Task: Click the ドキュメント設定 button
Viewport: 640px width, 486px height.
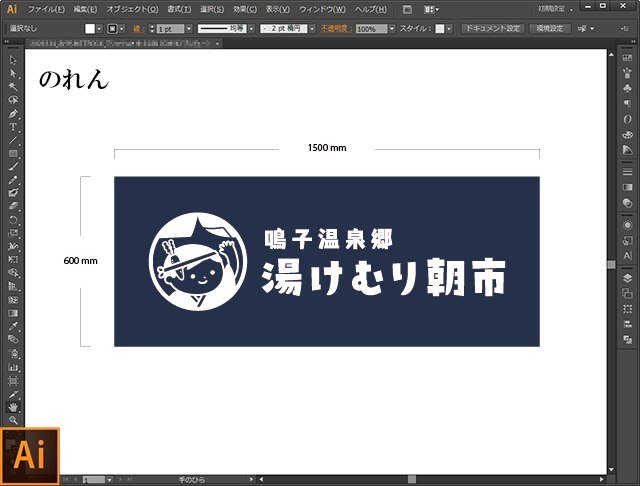Action: pos(493,29)
